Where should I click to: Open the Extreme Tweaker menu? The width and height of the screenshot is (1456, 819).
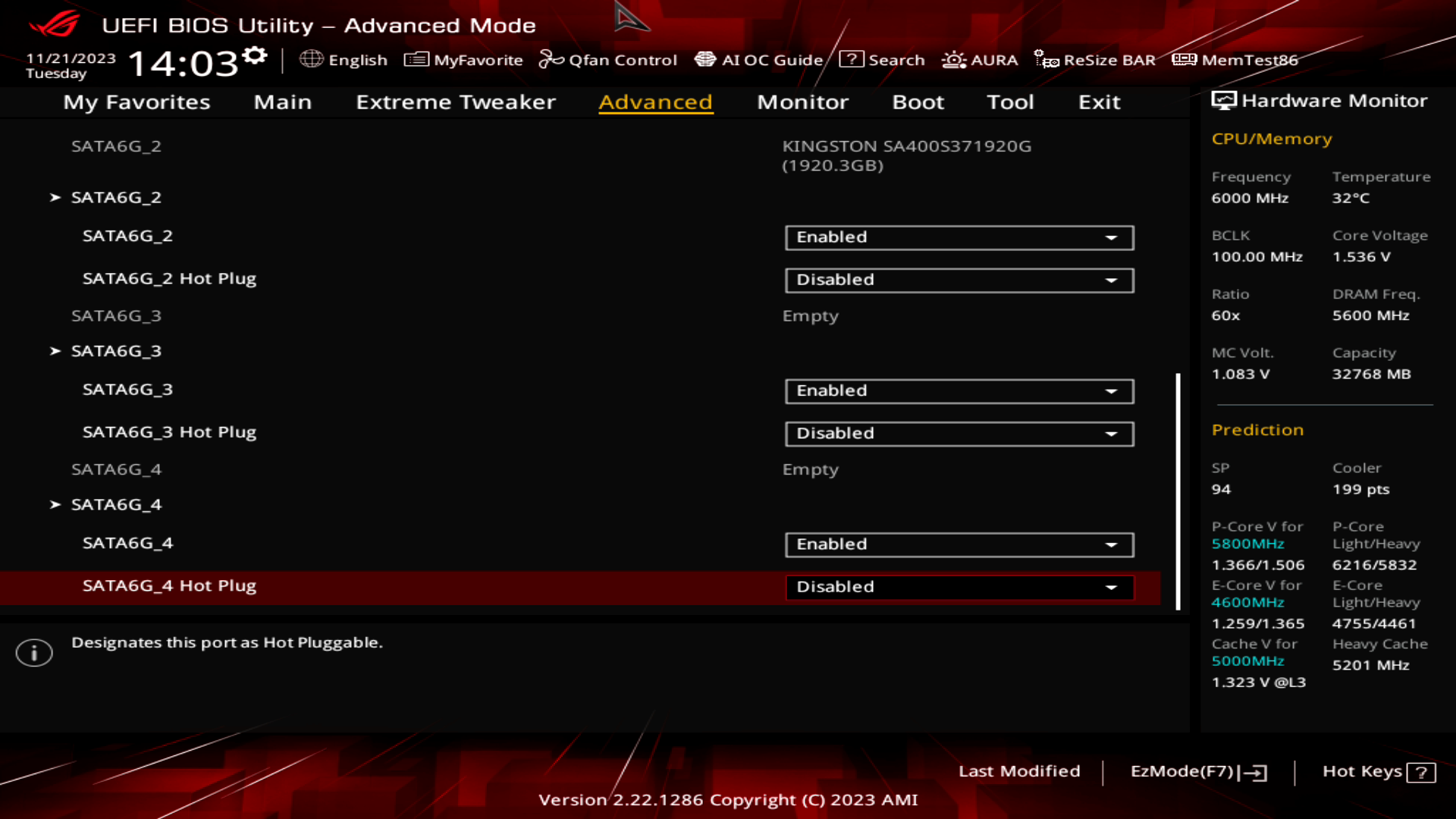pyautogui.click(x=455, y=102)
